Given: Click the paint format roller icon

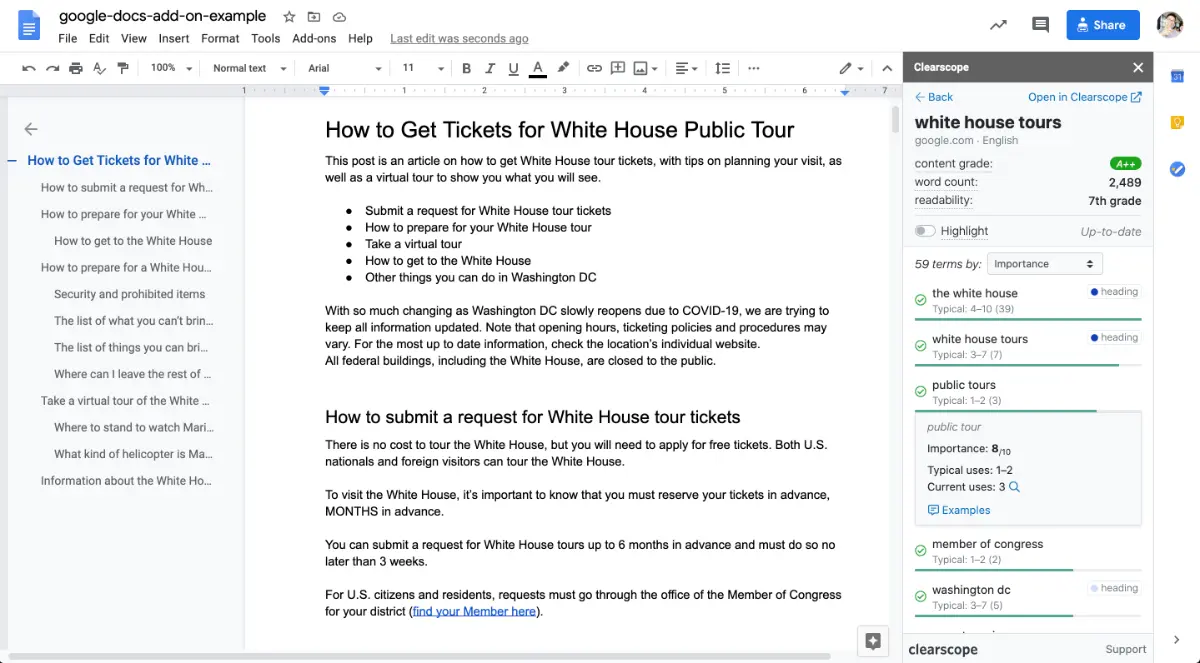Looking at the screenshot, I should point(123,68).
